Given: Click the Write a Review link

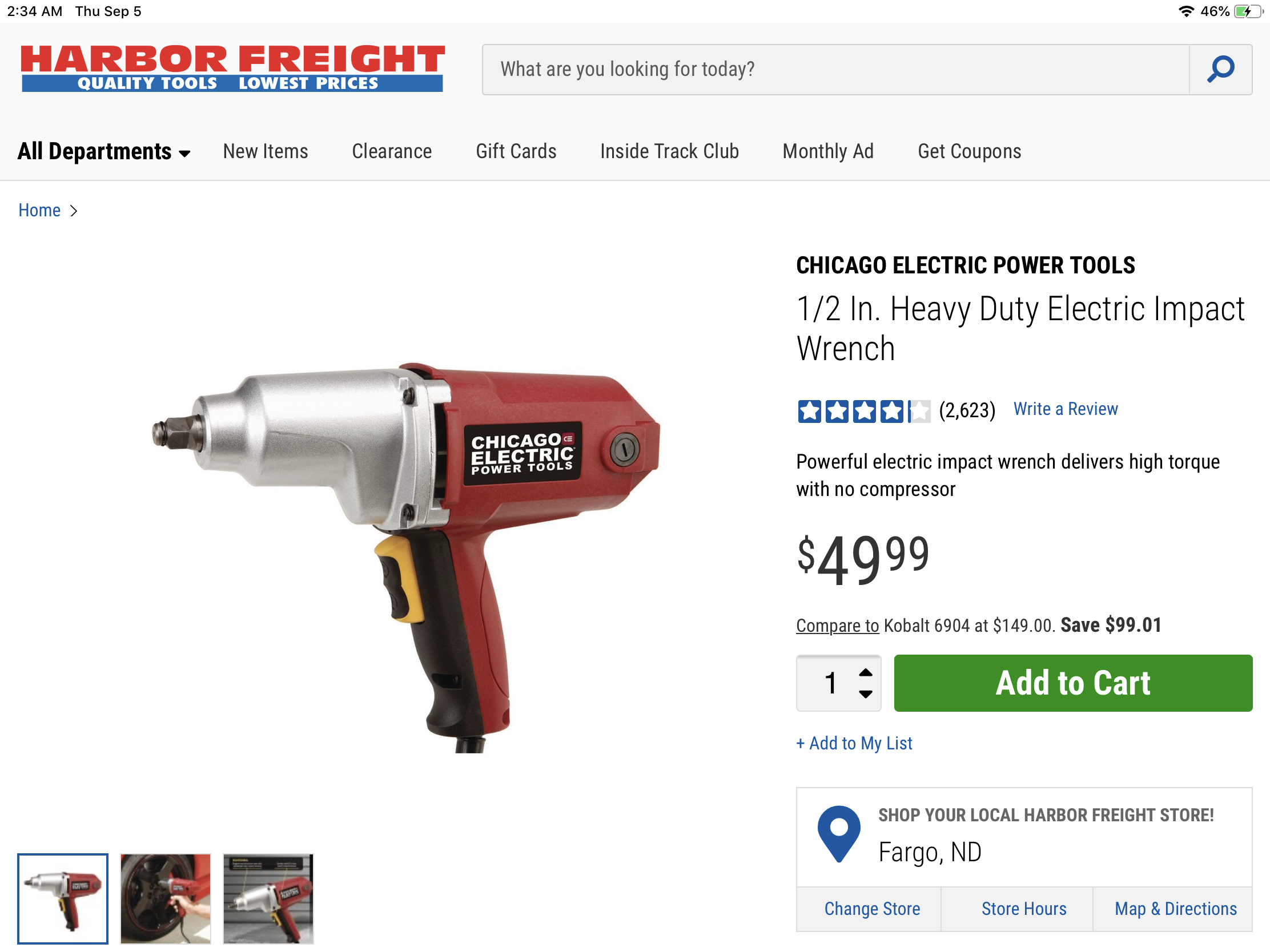Looking at the screenshot, I should pyautogui.click(x=1065, y=409).
